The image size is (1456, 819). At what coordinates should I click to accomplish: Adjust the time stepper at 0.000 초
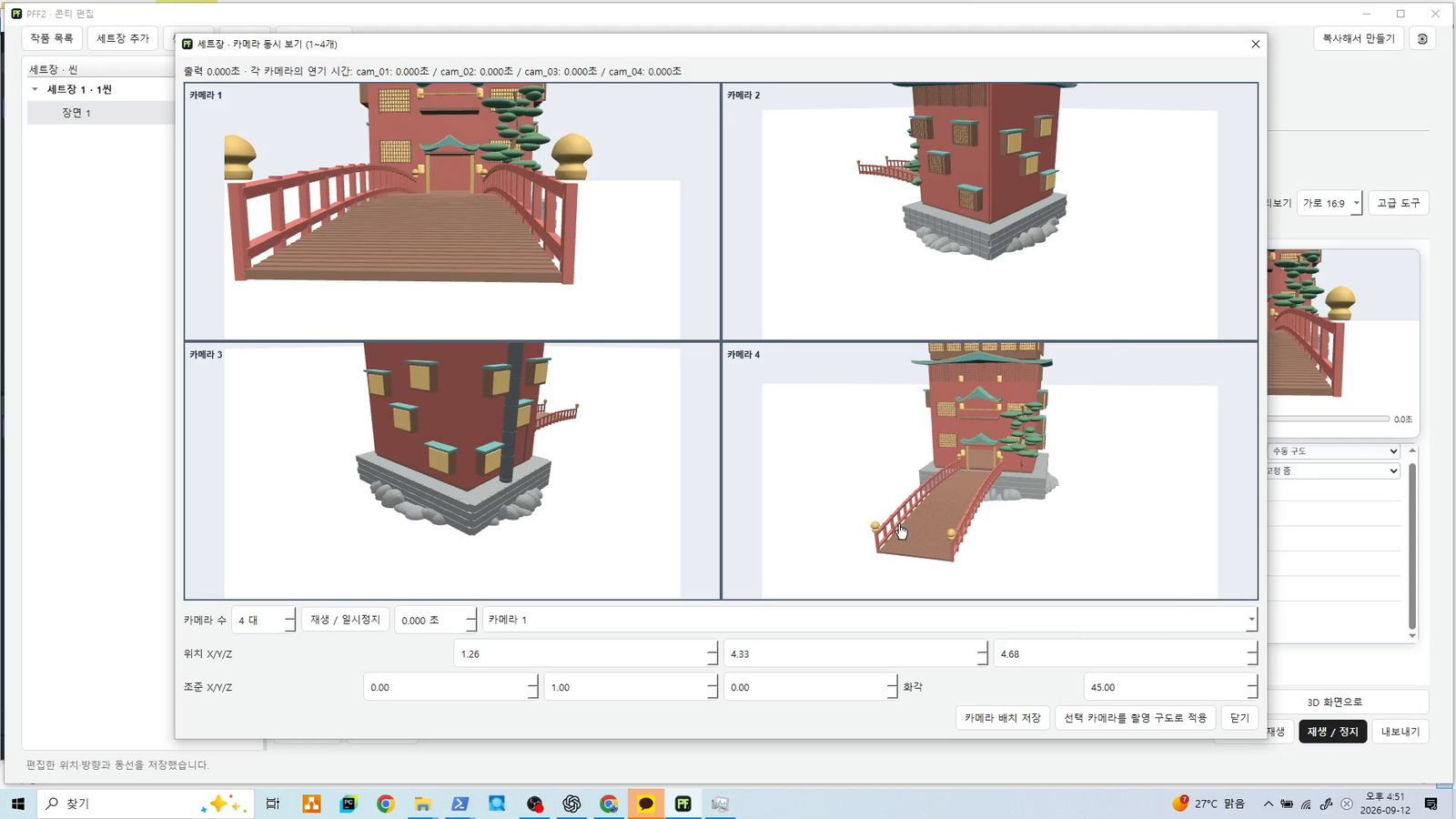[x=436, y=620]
